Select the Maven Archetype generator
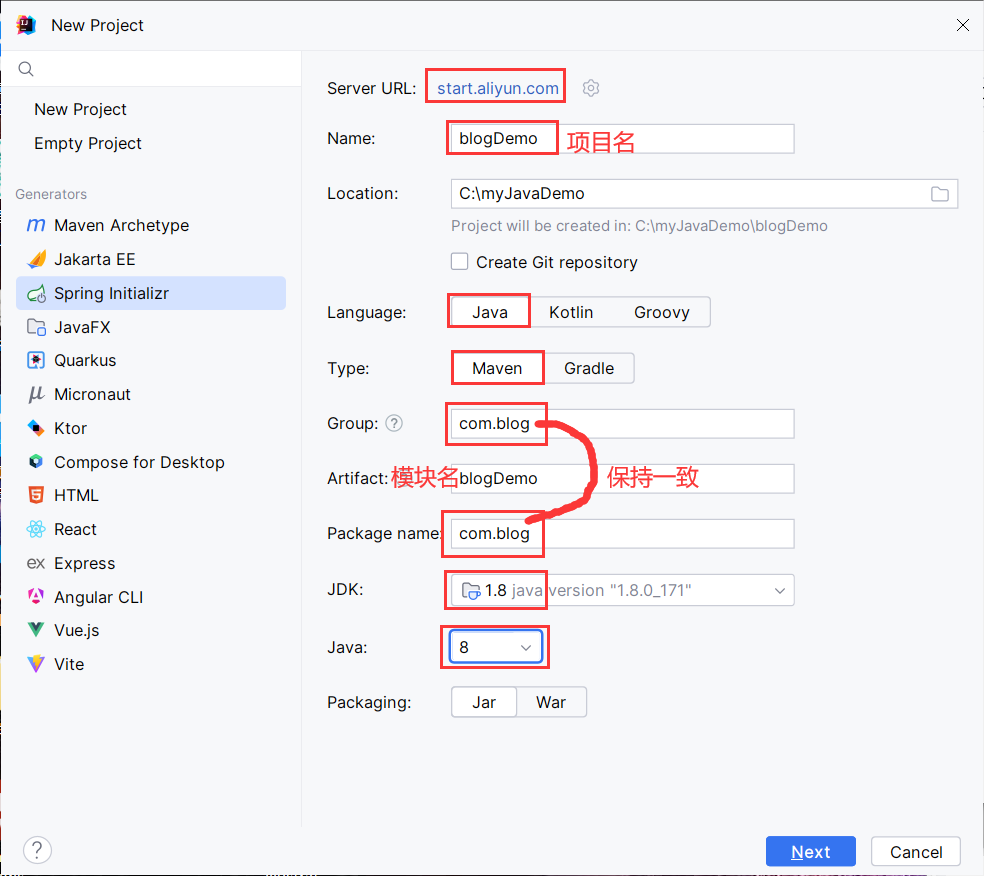The width and height of the screenshot is (984, 876). [x=151, y=225]
